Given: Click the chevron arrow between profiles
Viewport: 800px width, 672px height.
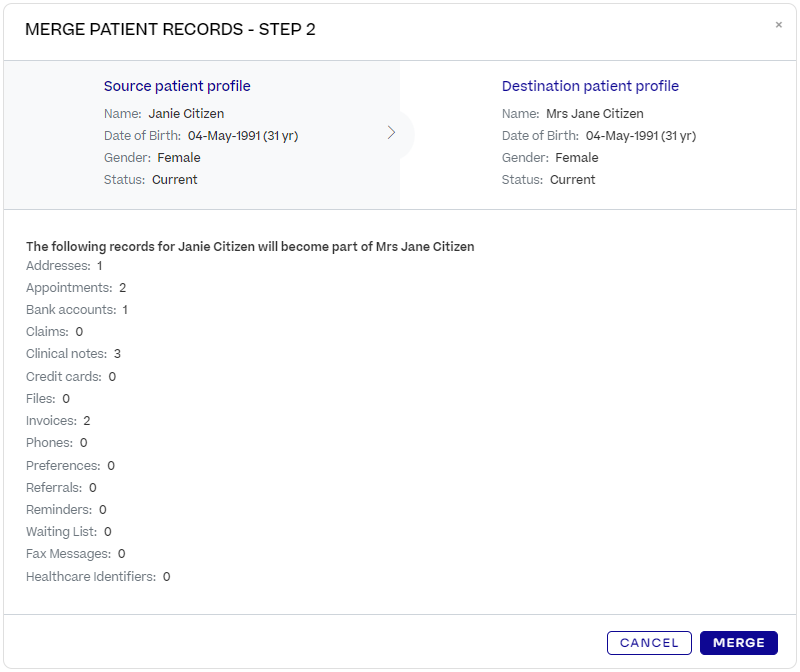Looking at the screenshot, I should click(391, 133).
